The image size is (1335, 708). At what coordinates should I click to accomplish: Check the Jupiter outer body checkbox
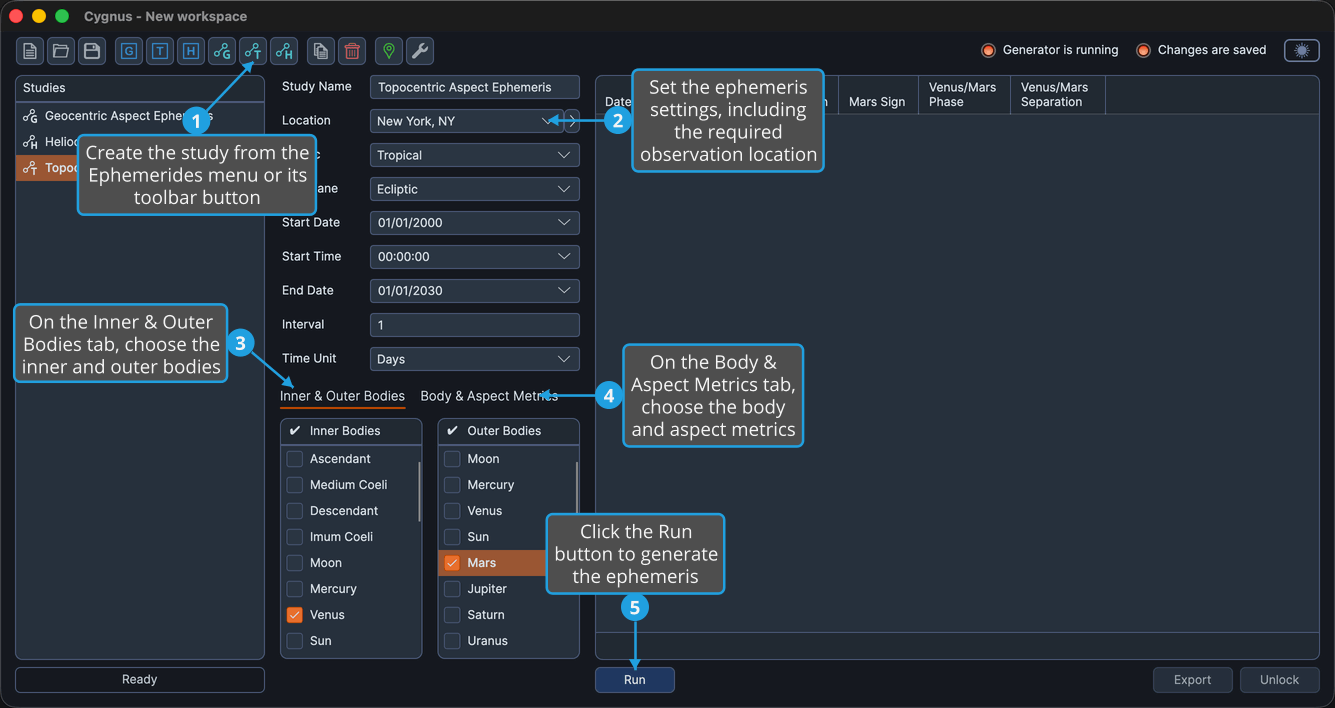tap(452, 589)
